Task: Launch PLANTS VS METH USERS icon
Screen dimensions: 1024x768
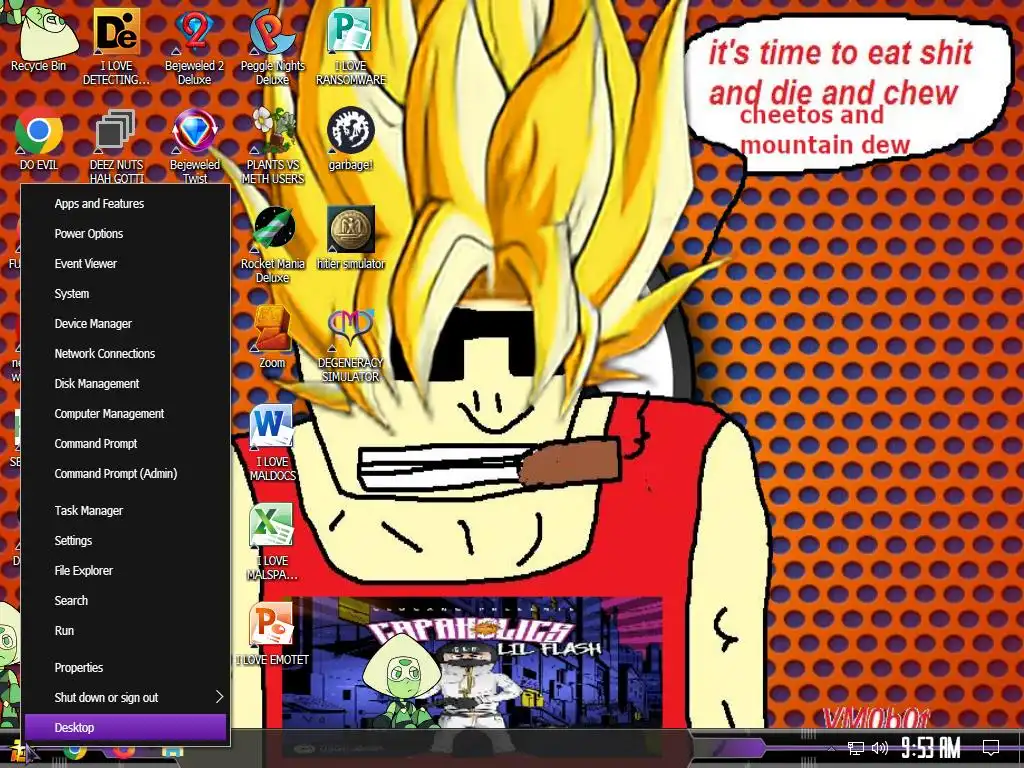Action: click(x=273, y=145)
